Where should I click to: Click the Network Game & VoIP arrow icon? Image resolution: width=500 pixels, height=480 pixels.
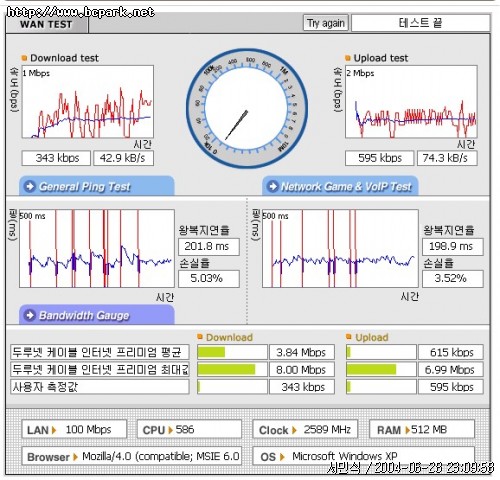[273, 186]
